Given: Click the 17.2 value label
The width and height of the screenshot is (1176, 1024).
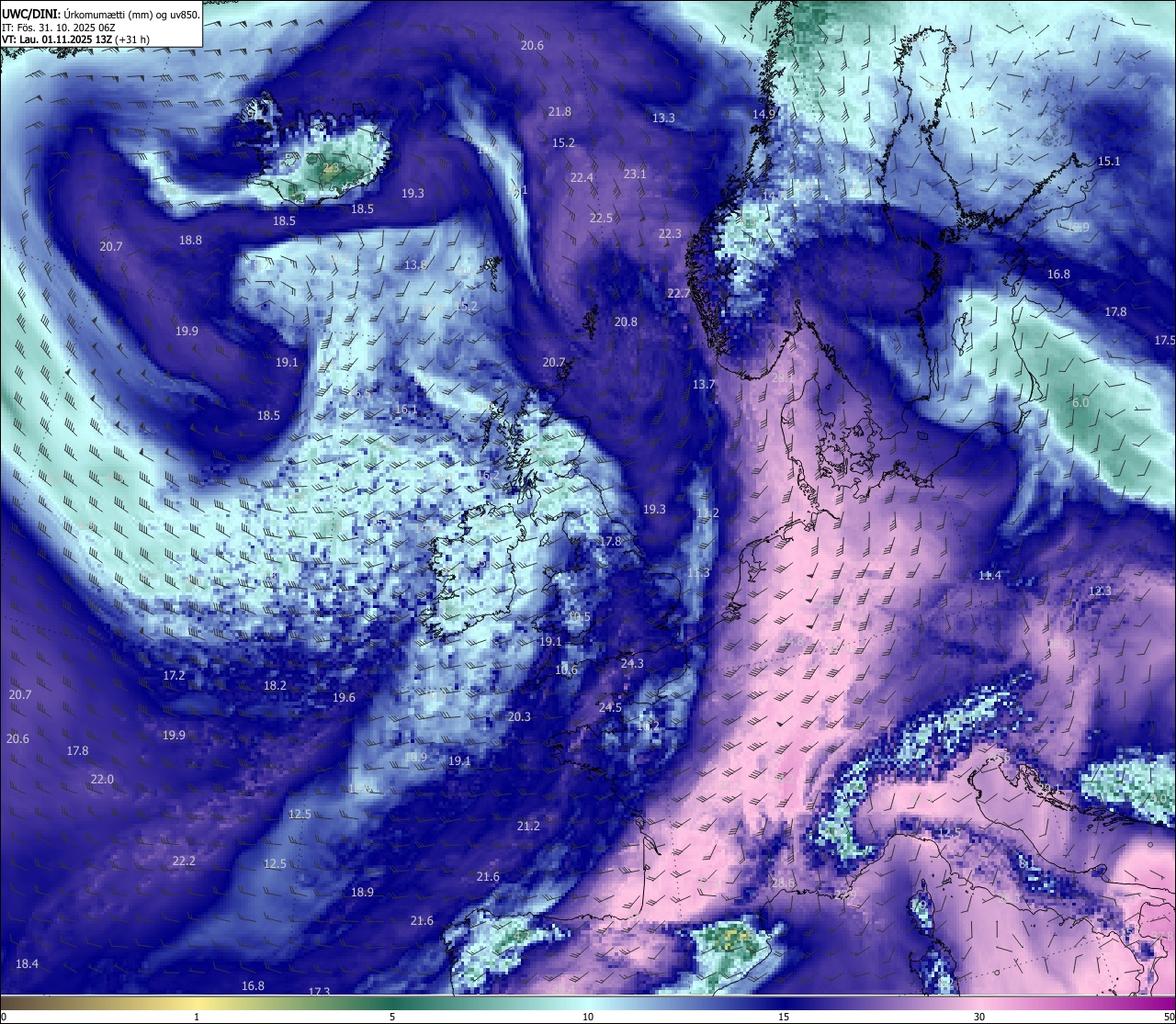Looking at the screenshot, I should (x=174, y=676).
